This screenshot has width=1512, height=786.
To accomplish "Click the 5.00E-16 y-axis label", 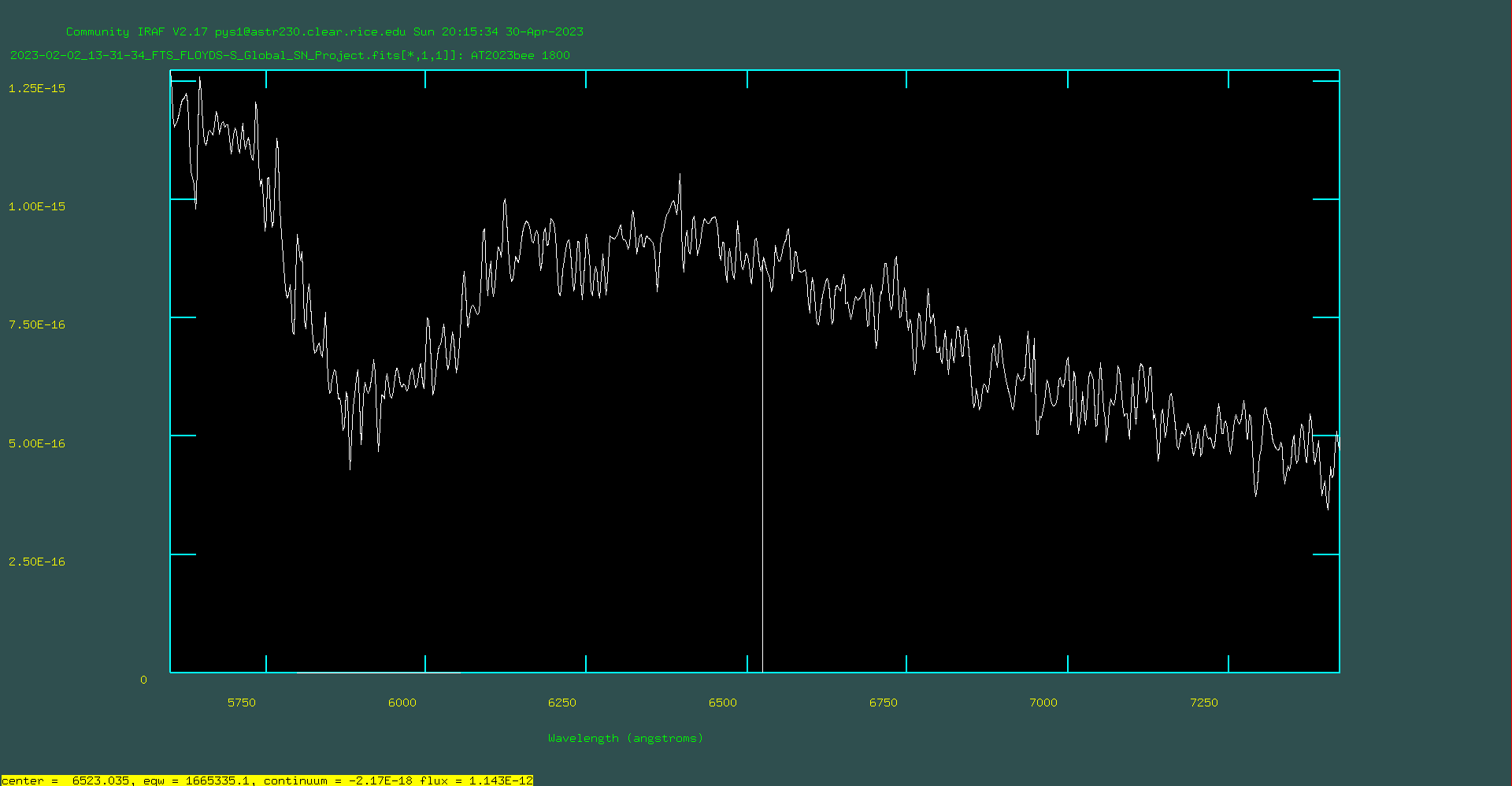I will 37,443.
